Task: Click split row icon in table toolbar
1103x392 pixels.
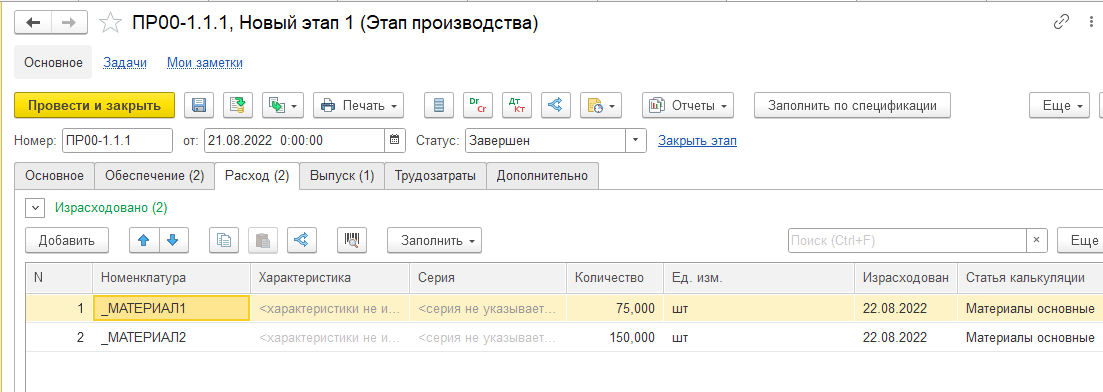Action: [302, 240]
